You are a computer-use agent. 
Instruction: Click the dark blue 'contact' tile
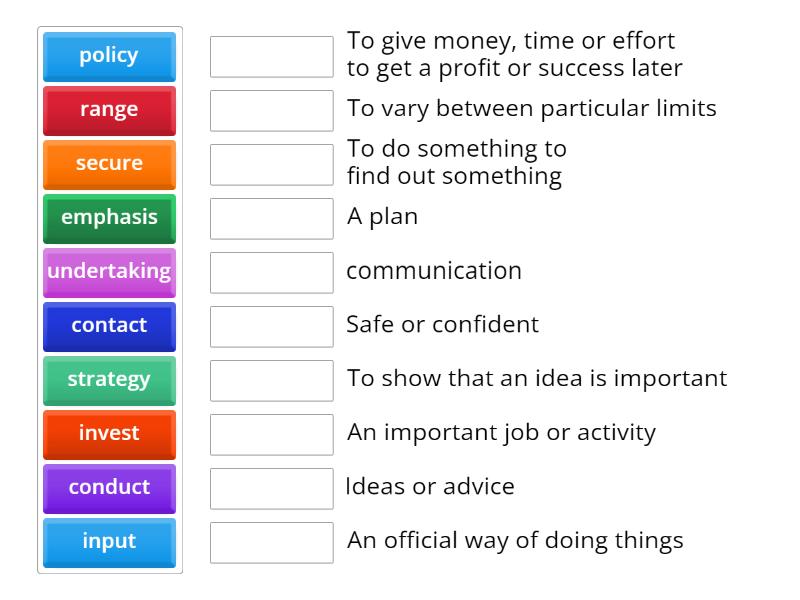pyautogui.click(x=109, y=326)
